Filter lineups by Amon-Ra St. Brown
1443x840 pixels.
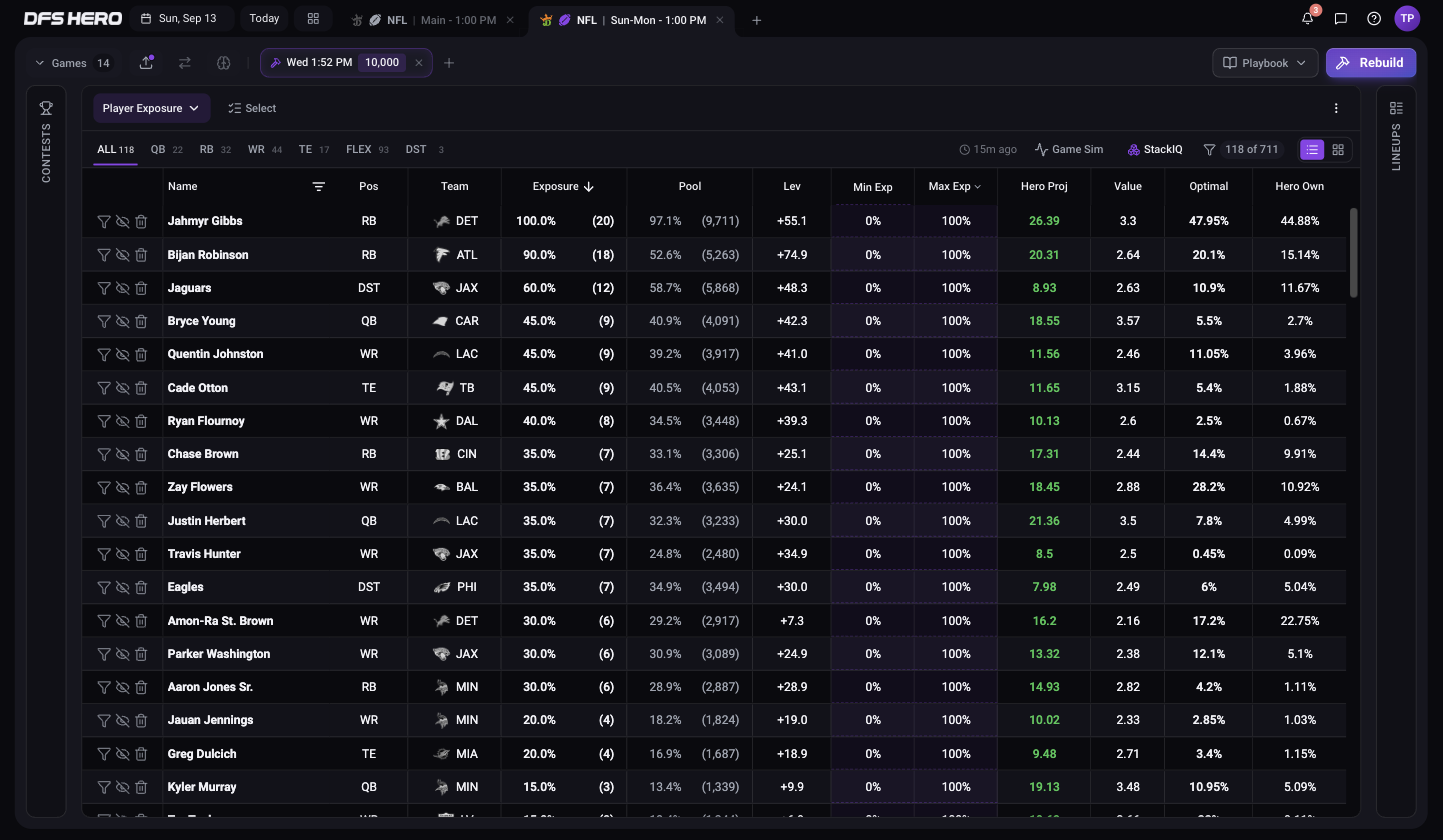104,621
